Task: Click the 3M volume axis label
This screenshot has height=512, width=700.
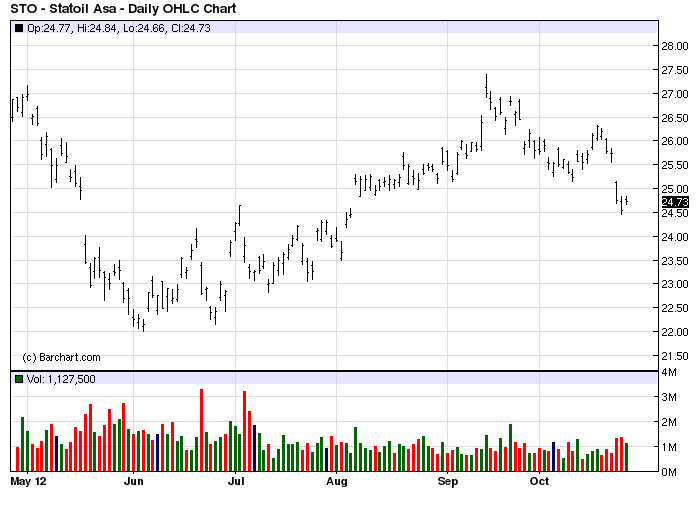Action: [669, 397]
